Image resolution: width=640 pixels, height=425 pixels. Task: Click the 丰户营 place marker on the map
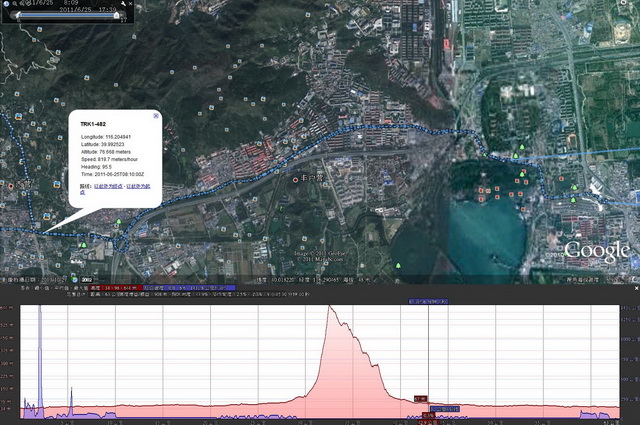click(296, 180)
